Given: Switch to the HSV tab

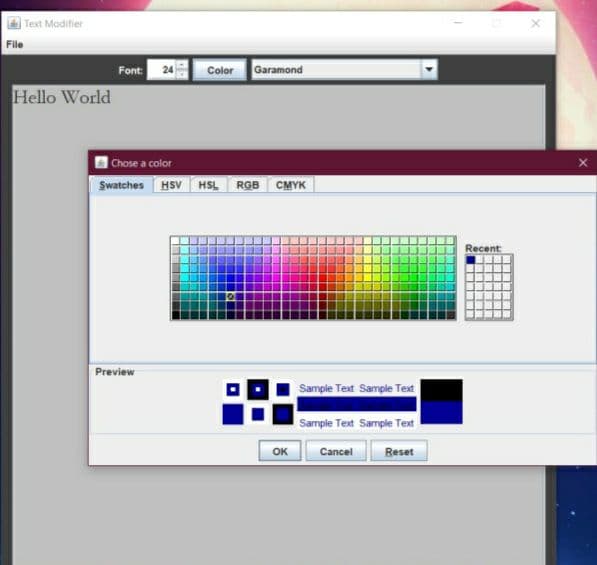Looking at the screenshot, I should pyautogui.click(x=171, y=185).
